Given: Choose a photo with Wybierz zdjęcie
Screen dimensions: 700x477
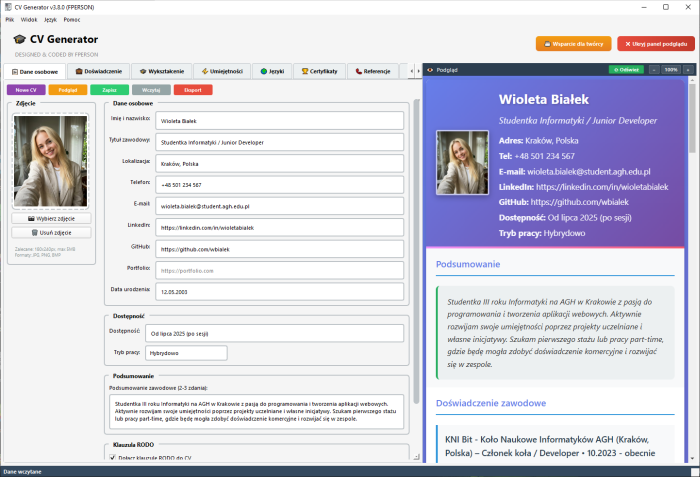Looking at the screenshot, I should coord(51,218).
